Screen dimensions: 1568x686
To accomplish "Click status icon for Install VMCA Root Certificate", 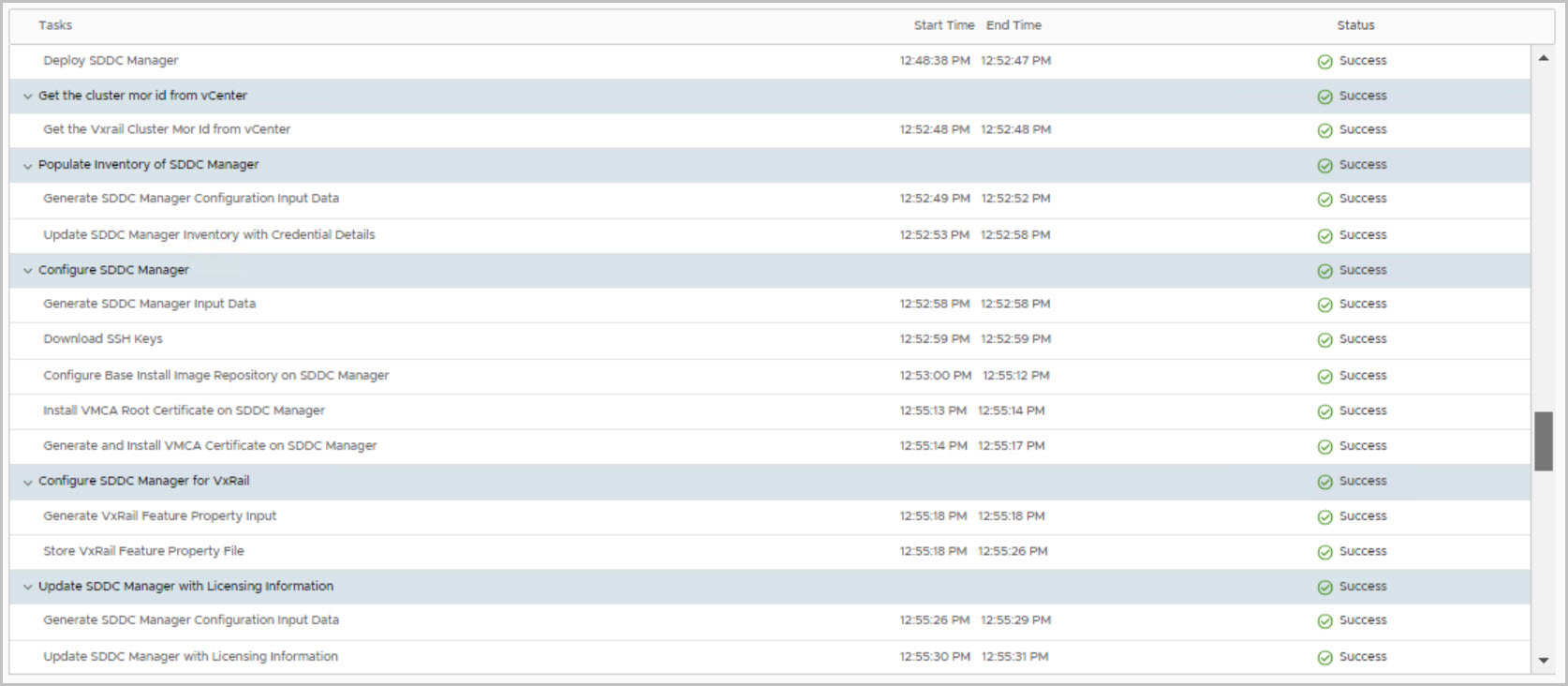I will 1324,411.
